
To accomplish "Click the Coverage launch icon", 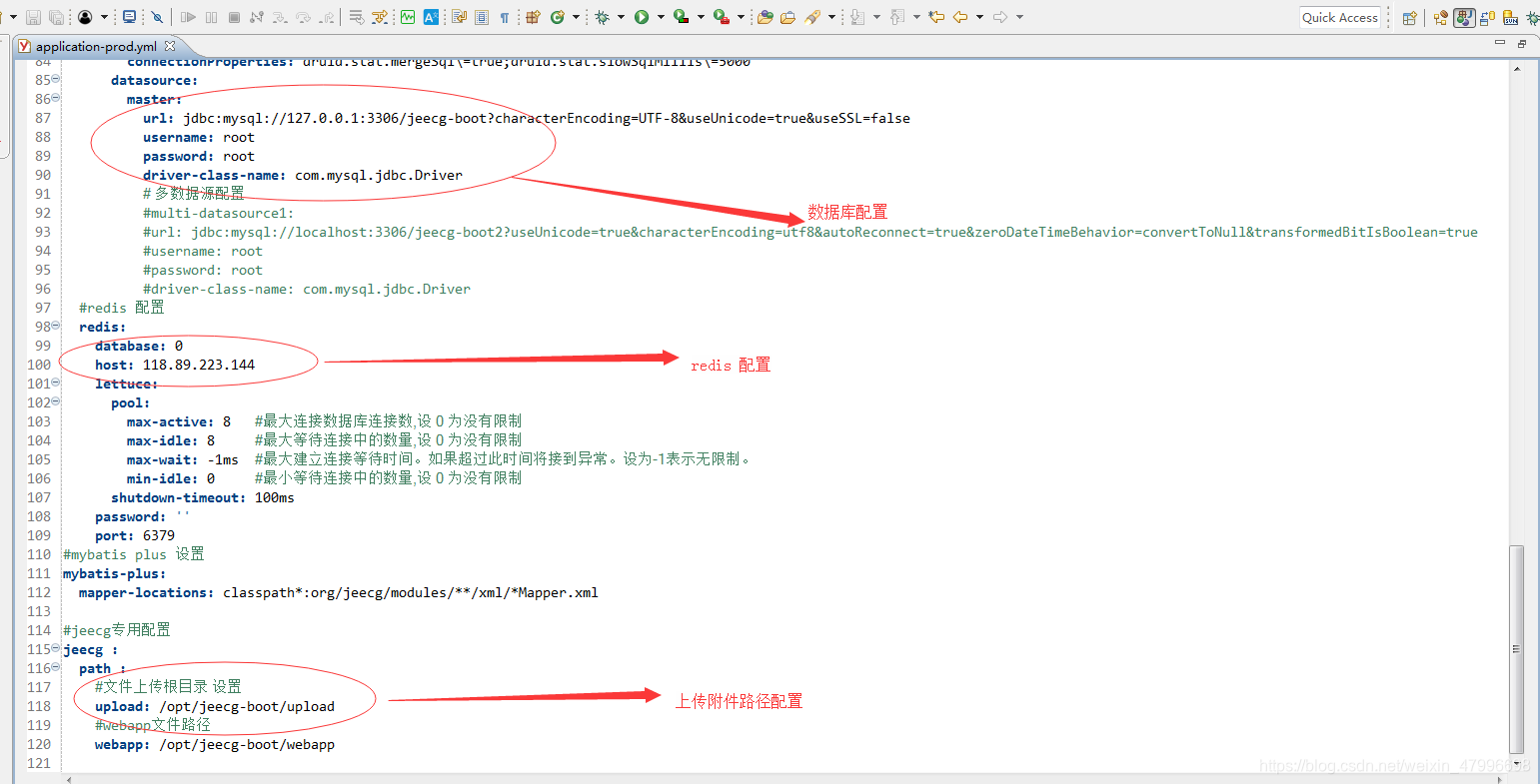I will [x=681, y=17].
